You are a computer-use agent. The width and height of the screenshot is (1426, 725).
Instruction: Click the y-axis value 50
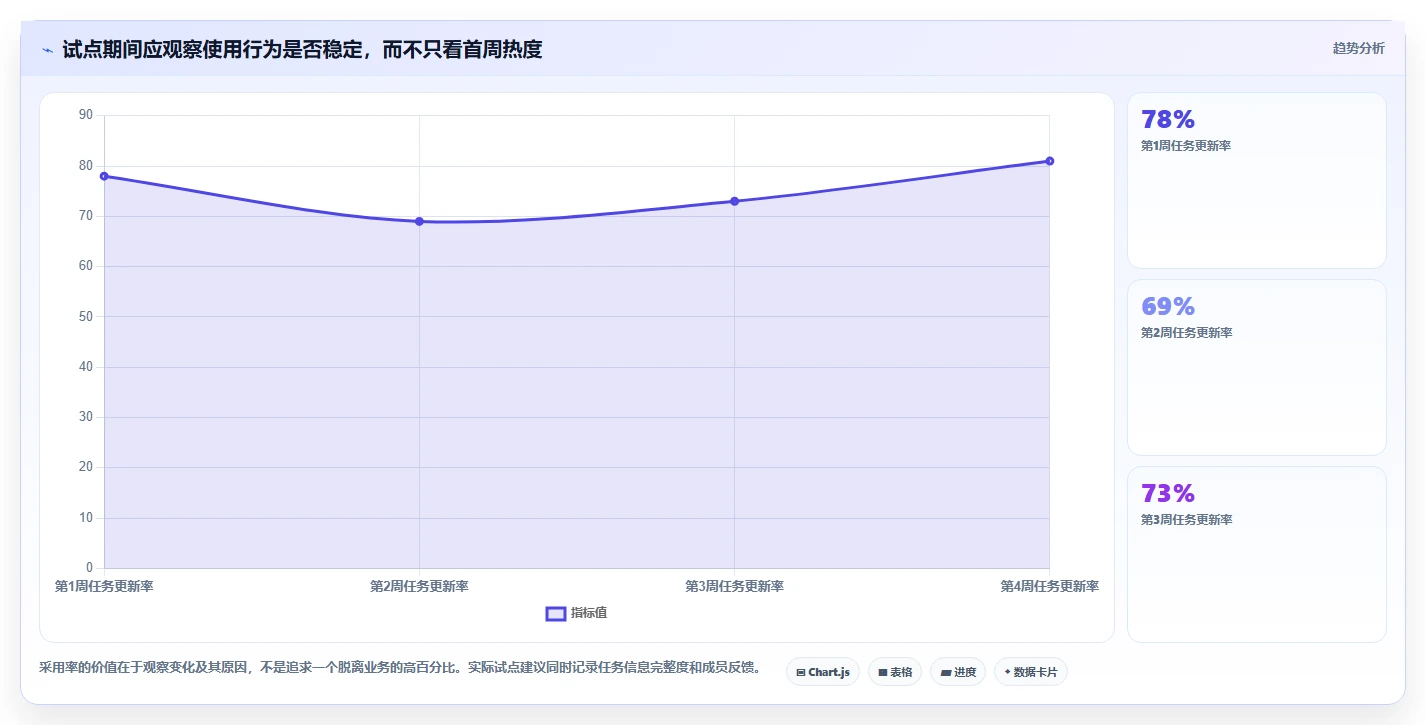(85, 316)
